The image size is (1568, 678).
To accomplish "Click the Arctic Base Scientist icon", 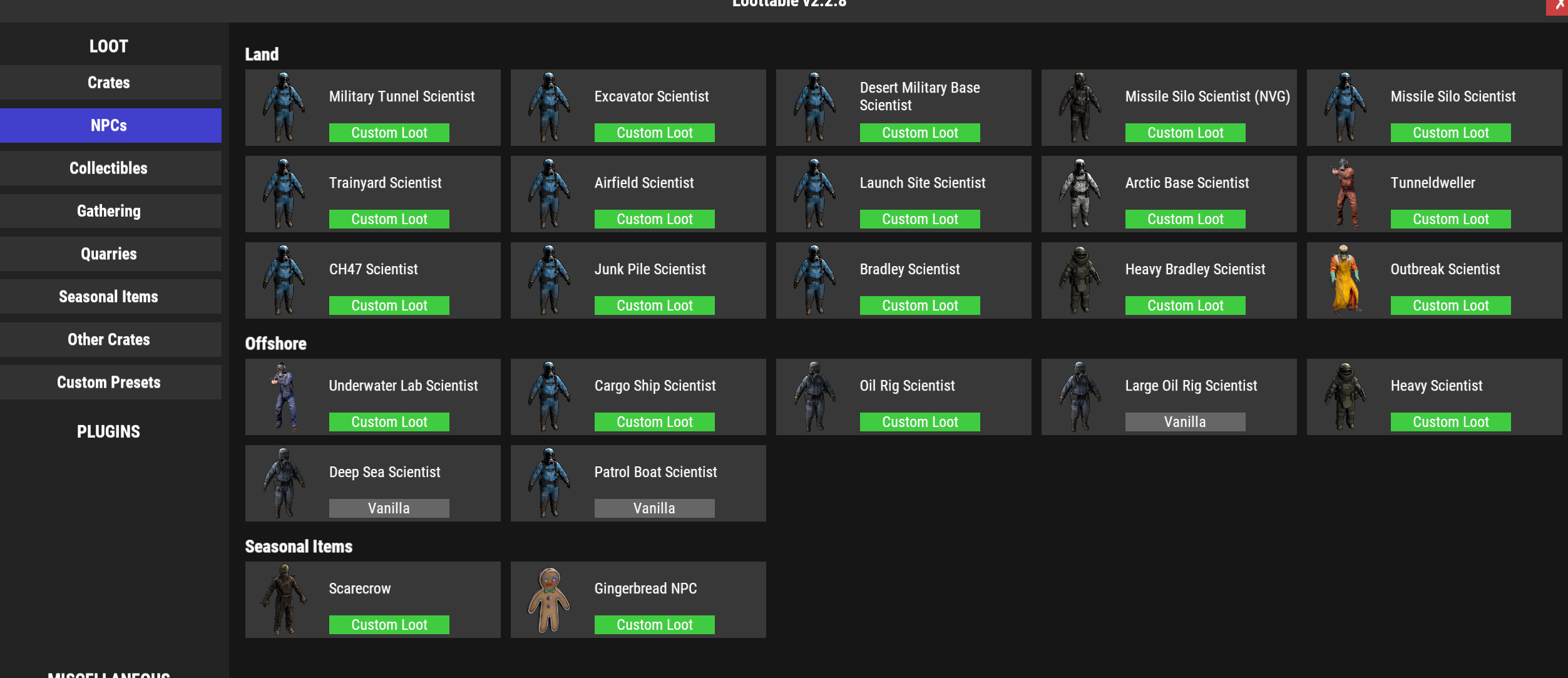I will [x=1080, y=193].
